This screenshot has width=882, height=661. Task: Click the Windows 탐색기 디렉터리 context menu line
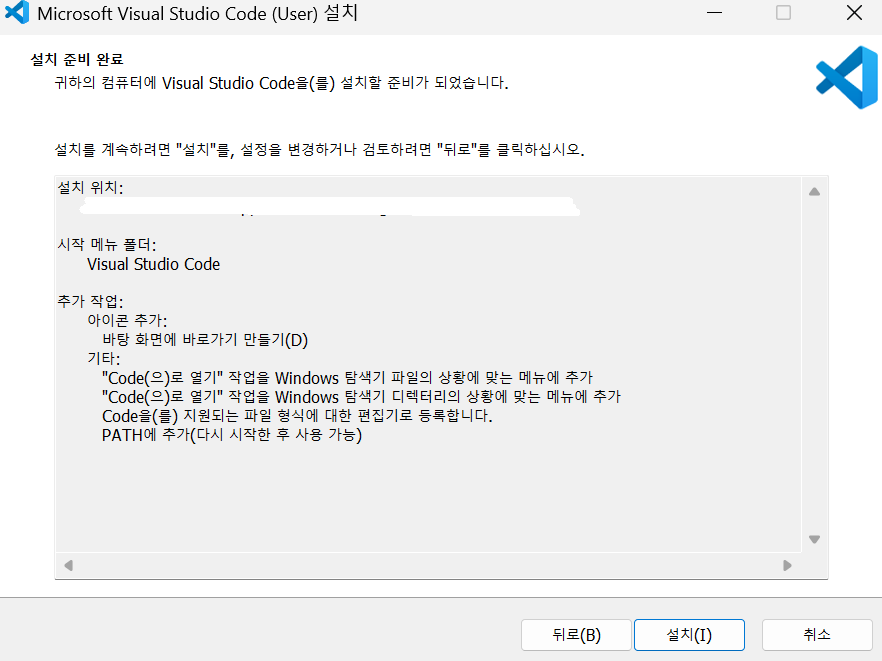point(361,397)
